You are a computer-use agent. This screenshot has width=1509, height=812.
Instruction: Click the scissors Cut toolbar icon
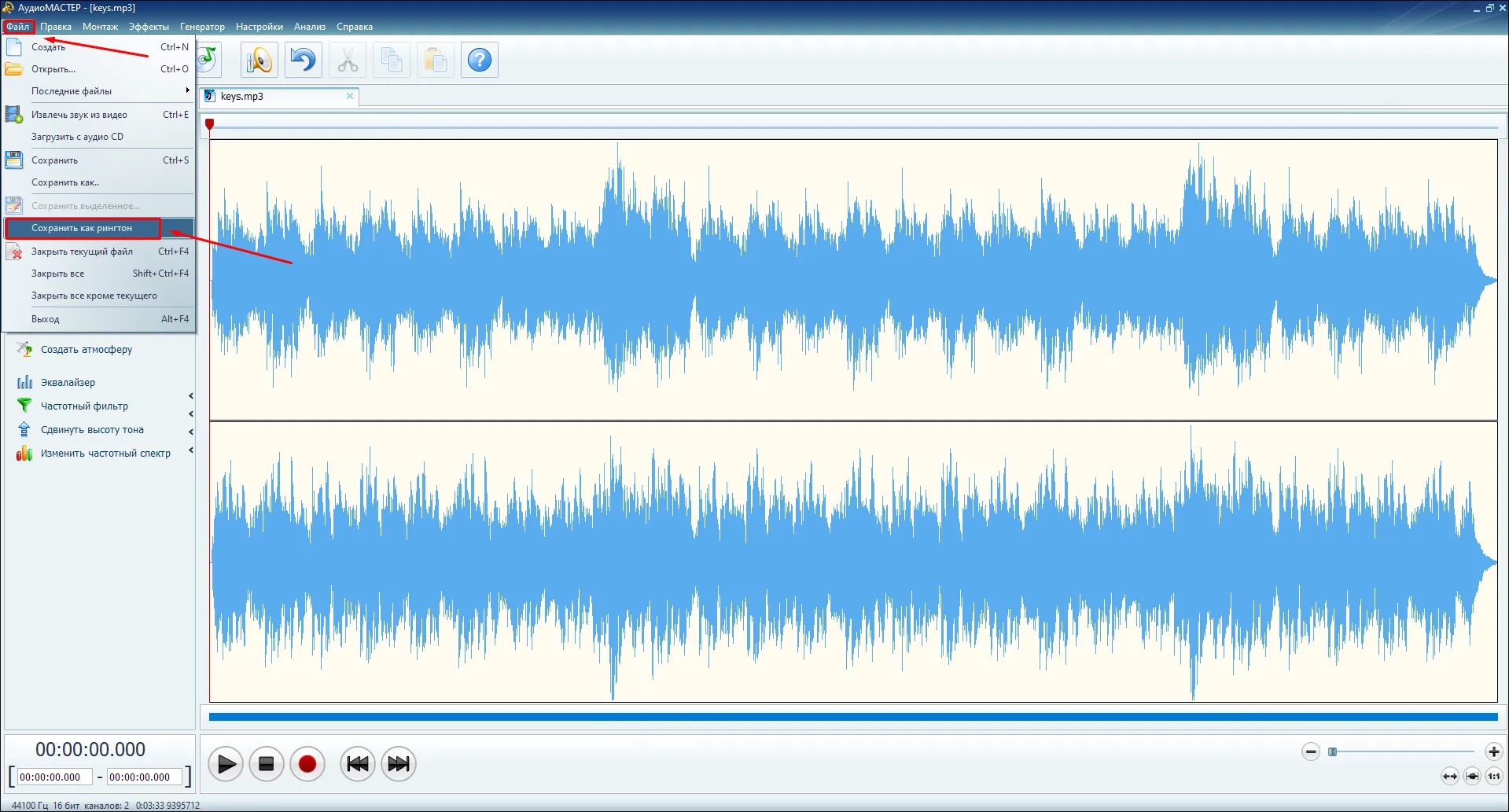tap(348, 60)
